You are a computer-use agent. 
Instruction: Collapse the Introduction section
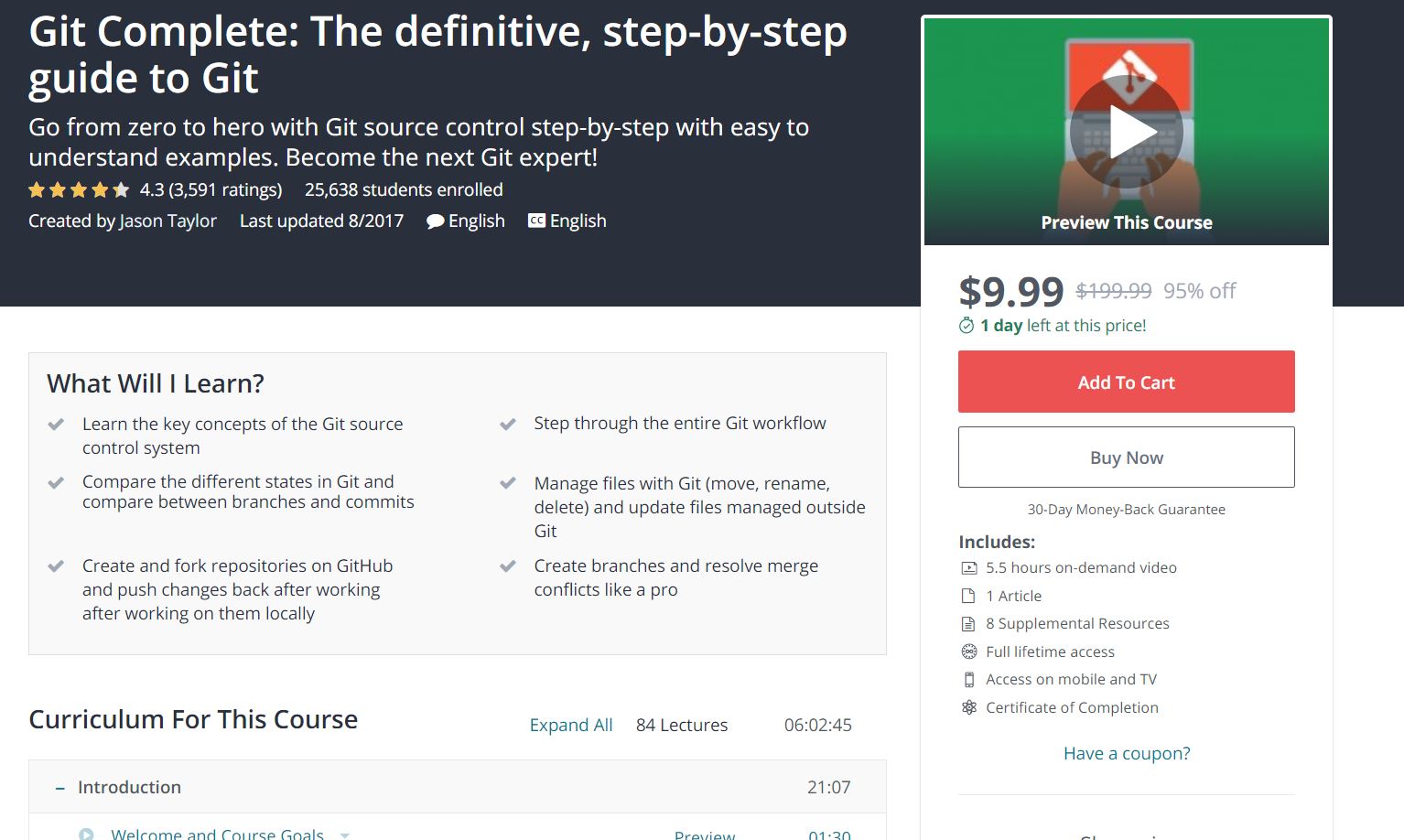point(59,788)
